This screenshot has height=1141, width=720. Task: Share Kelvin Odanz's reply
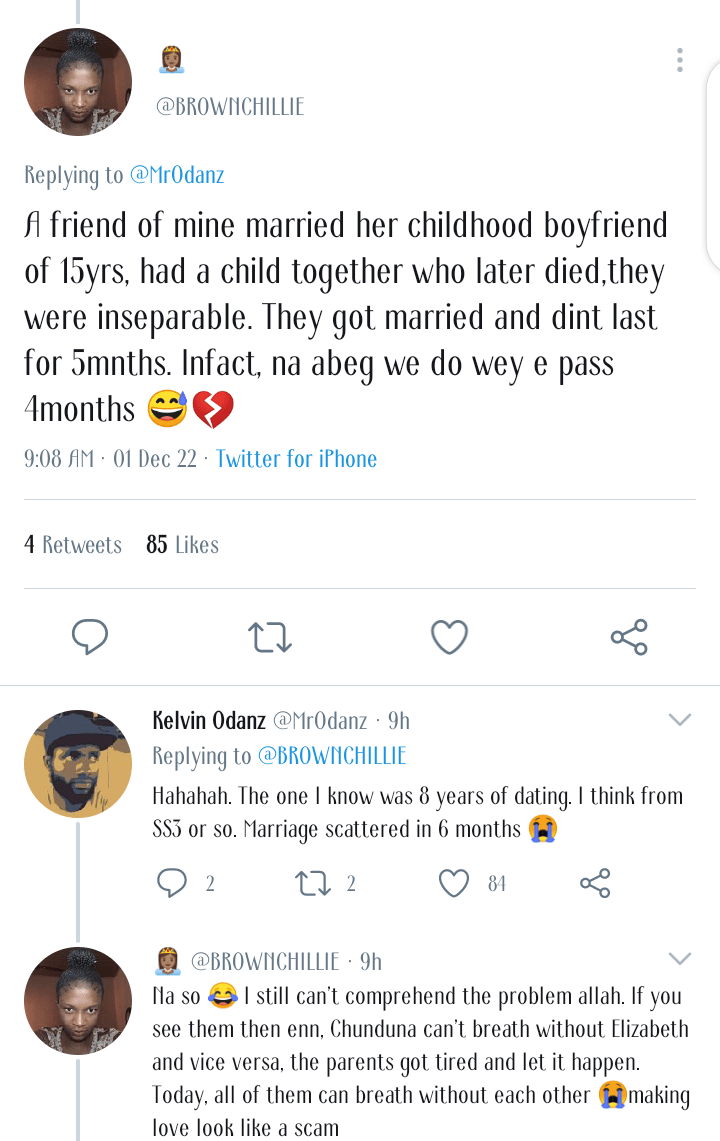tap(595, 882)
